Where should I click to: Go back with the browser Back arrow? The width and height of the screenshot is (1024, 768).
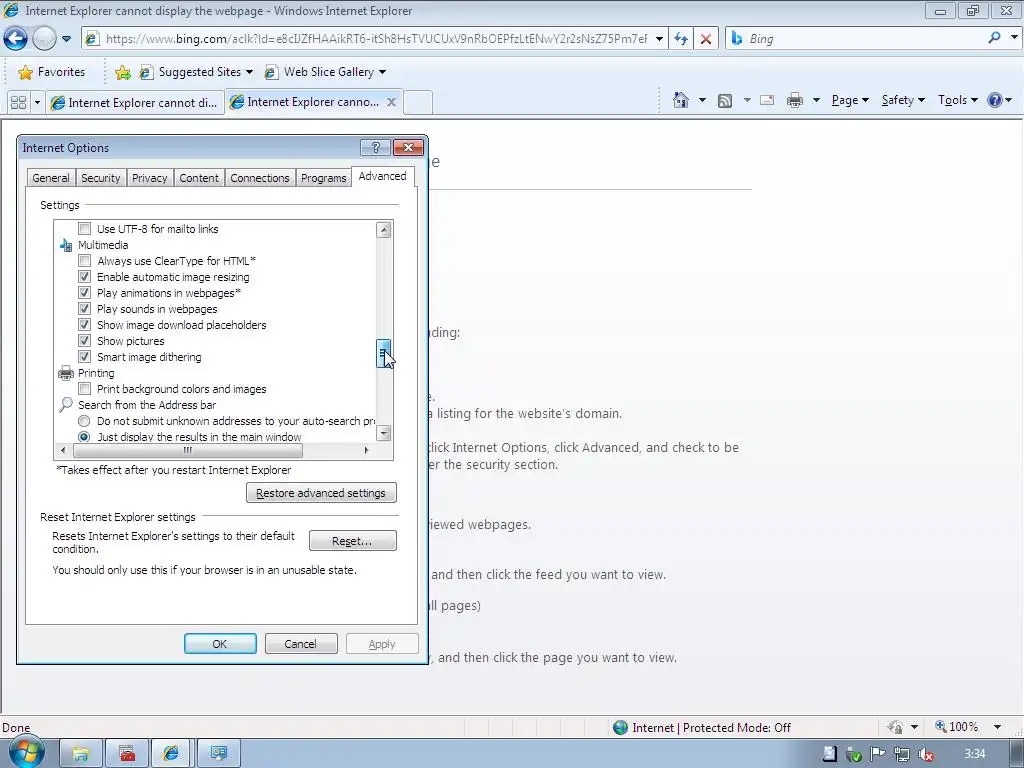click(16, 39)
